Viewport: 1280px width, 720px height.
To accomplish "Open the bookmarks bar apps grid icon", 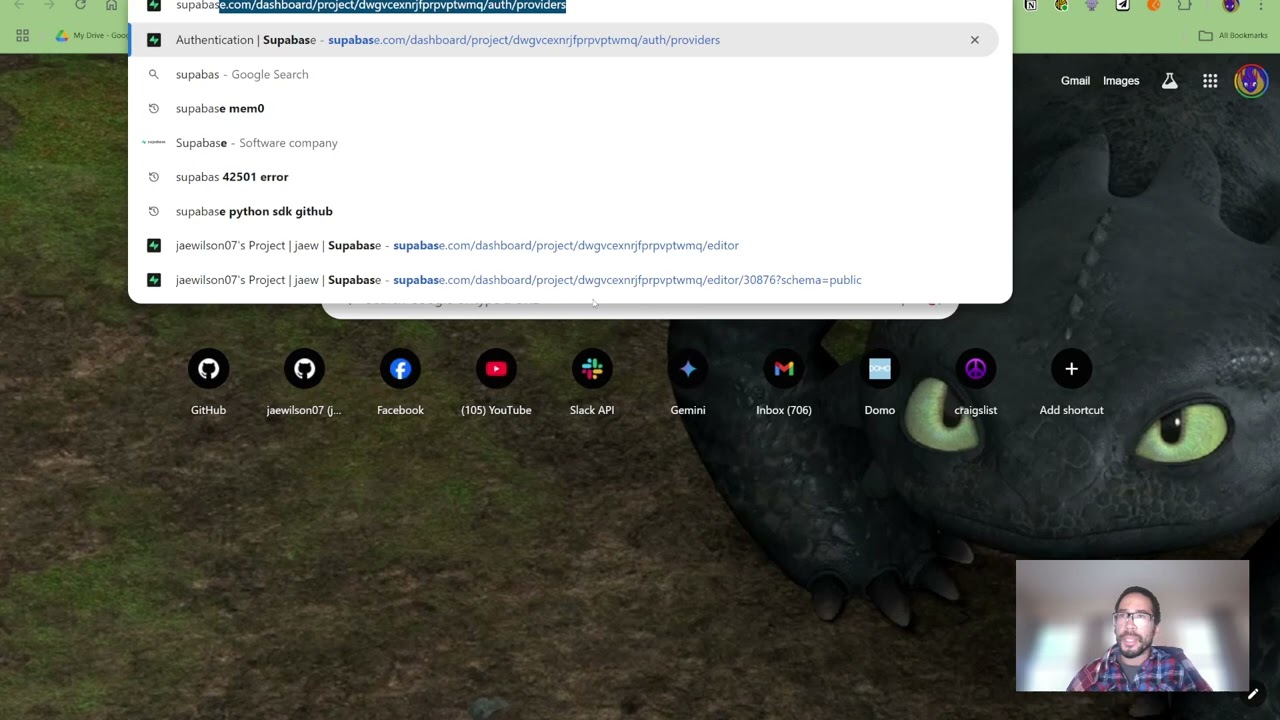I will 22,36.
